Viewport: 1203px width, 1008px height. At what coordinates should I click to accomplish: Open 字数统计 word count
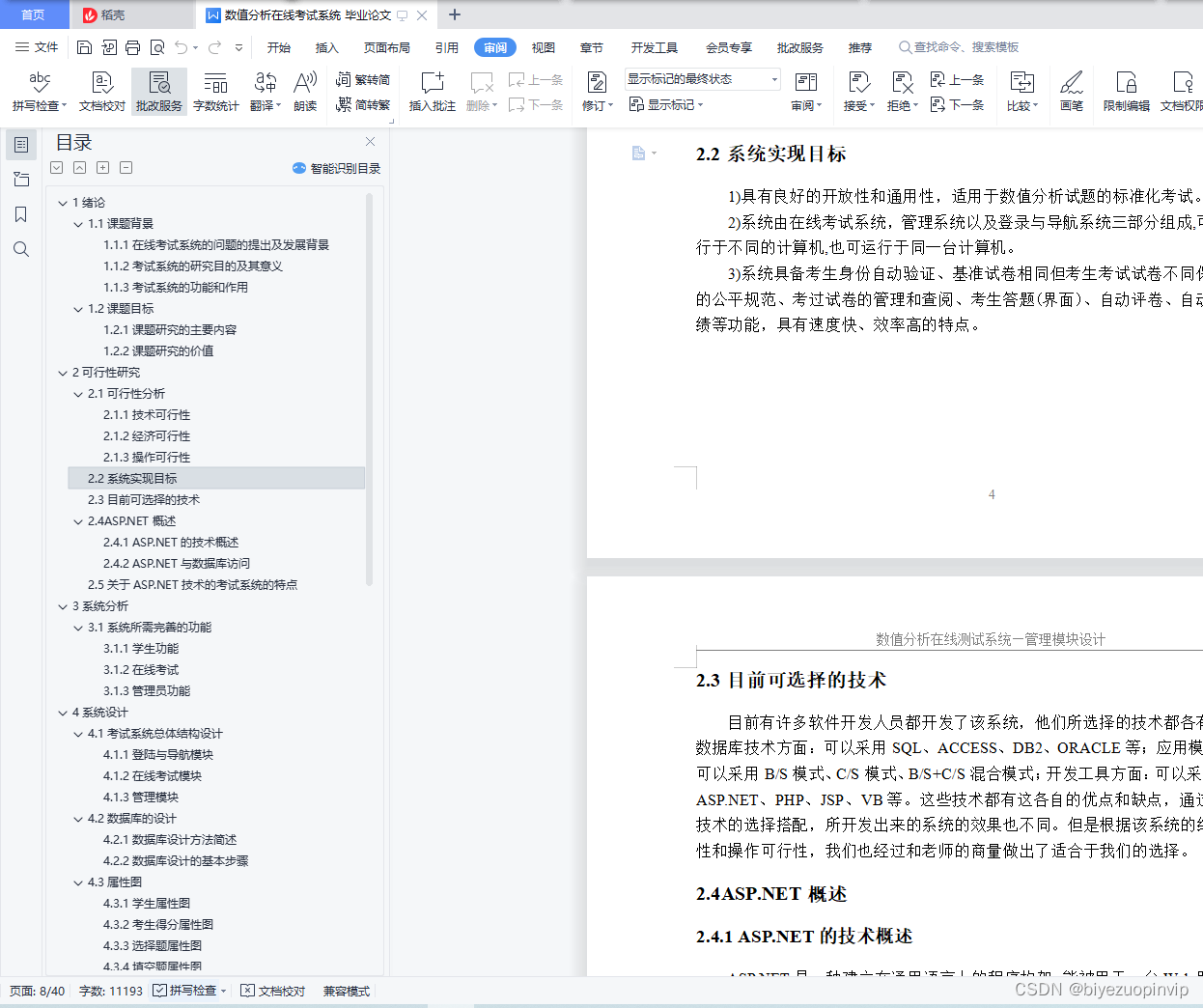216,92
